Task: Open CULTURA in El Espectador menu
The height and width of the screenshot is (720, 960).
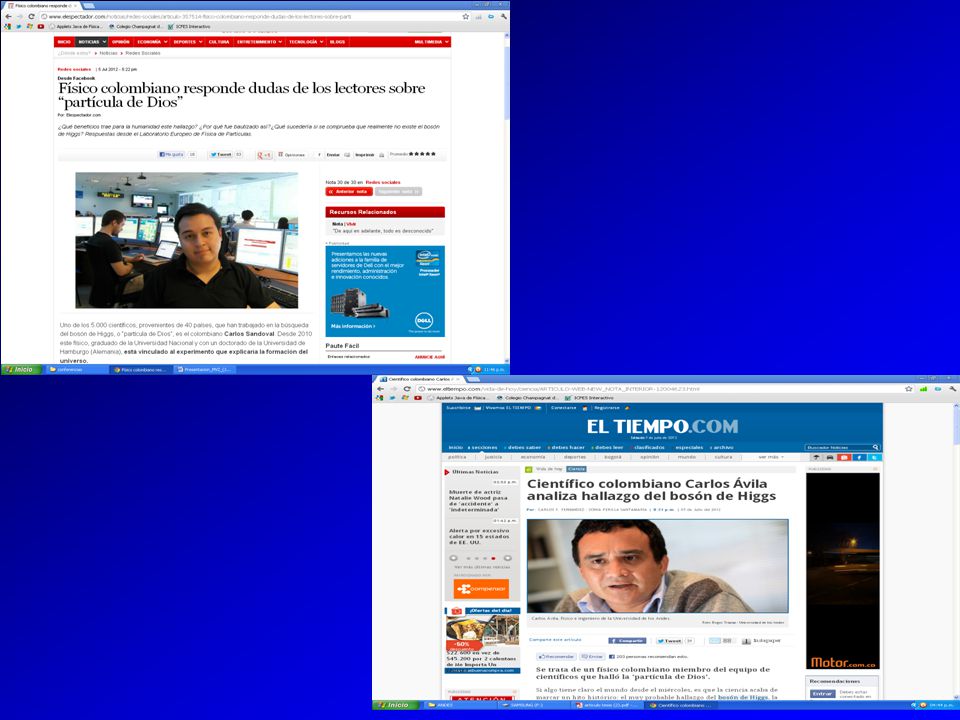Action: click(x=219, y=42)
